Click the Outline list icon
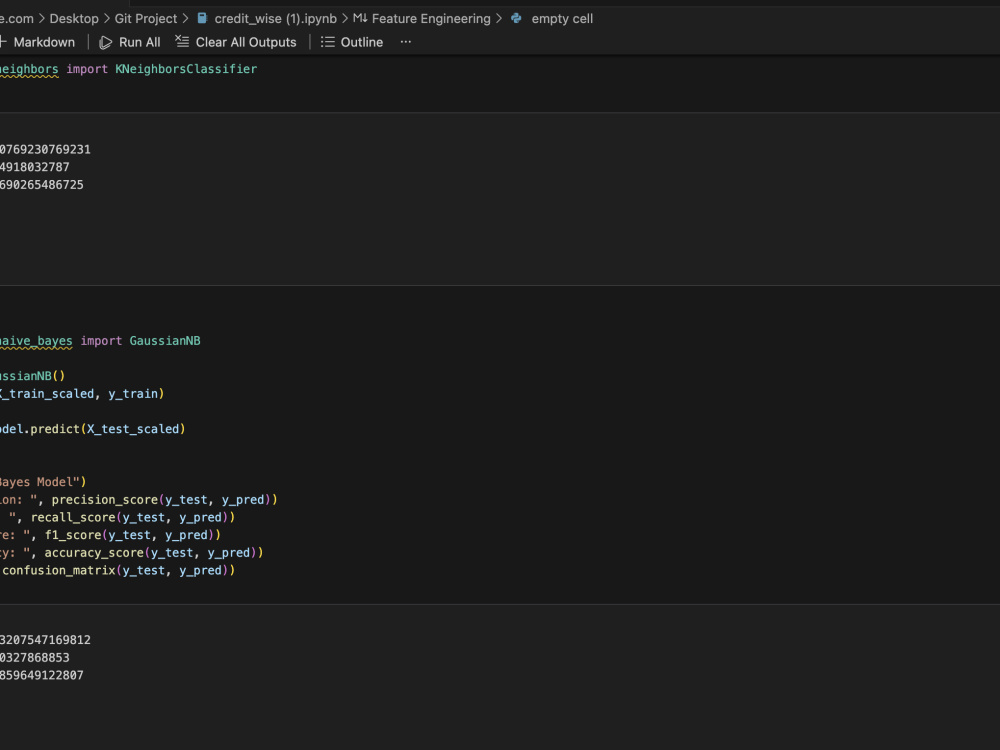 pyautogui.click(x=327, y=42)
